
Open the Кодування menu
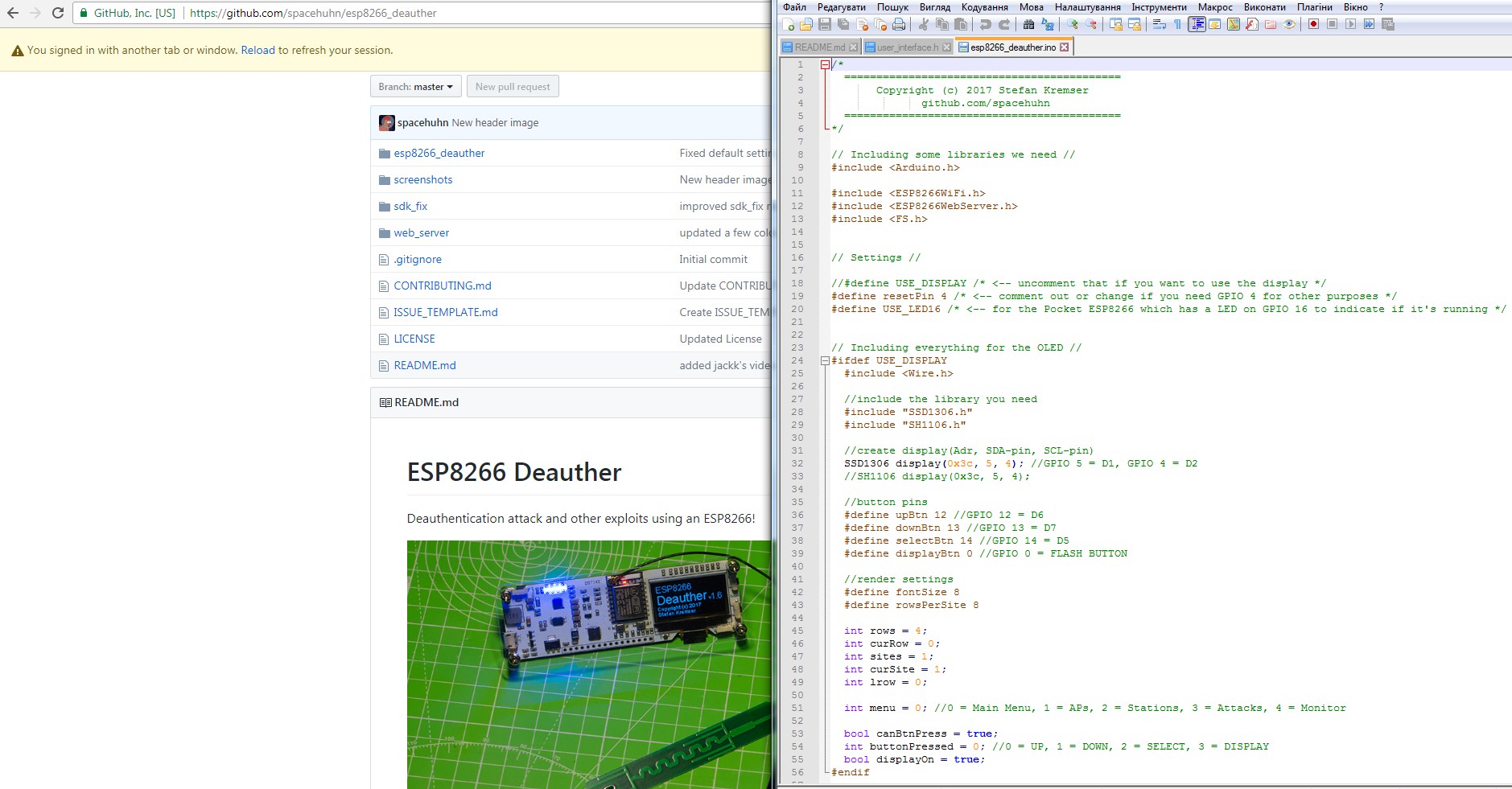click(x=984, y=7)
